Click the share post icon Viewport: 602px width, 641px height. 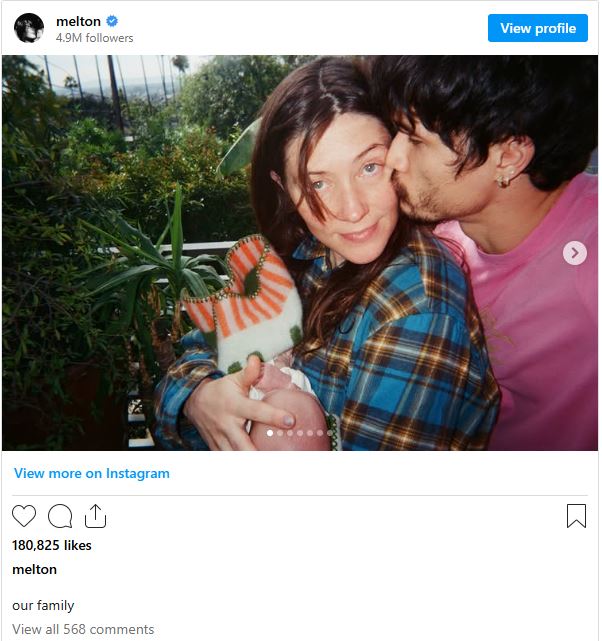point(95,516)
